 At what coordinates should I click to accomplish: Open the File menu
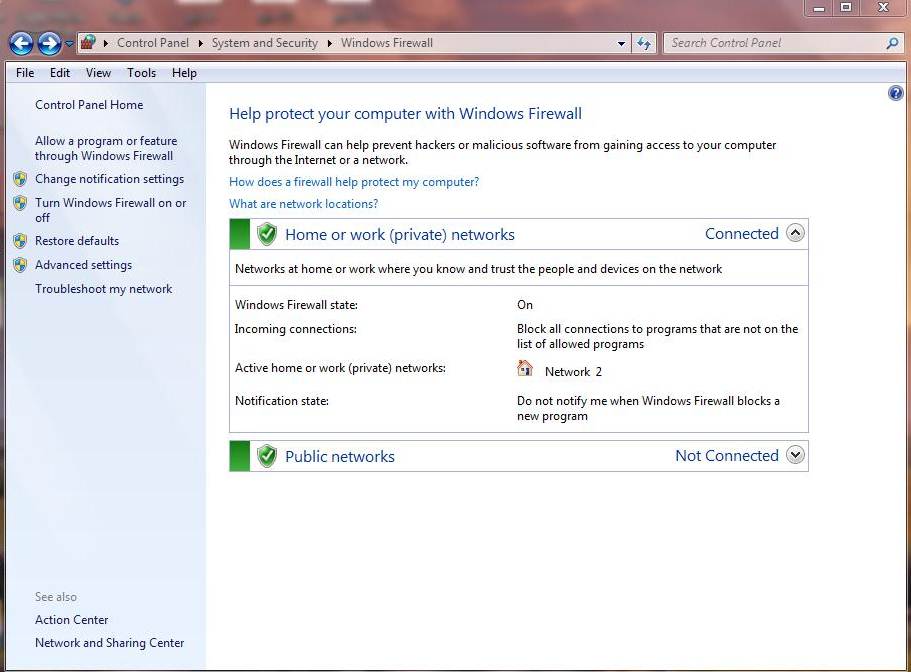(x=25, y=73)
